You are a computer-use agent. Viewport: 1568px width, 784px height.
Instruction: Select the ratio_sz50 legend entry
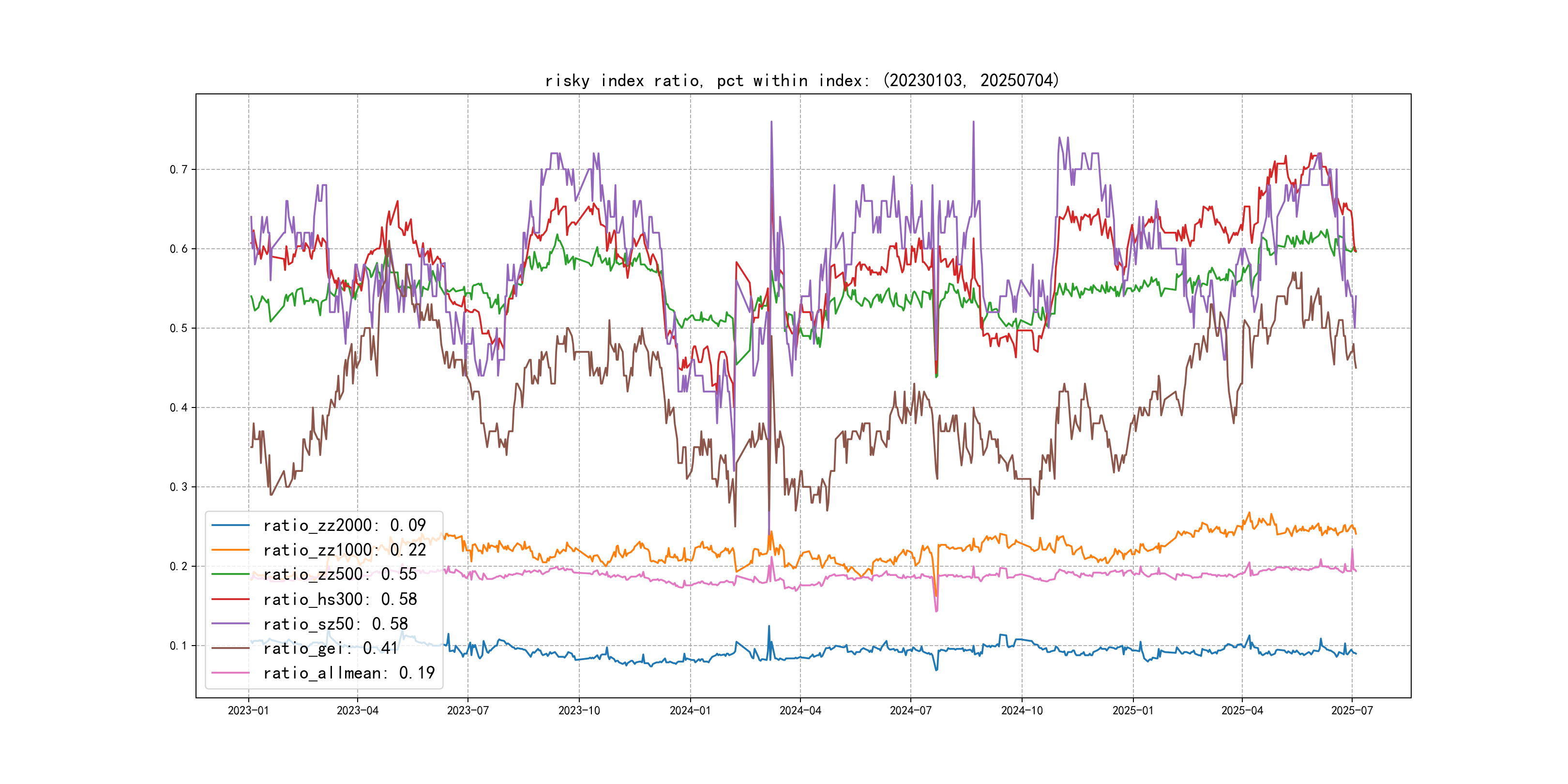pyautogui.click(x=335, y=624)
